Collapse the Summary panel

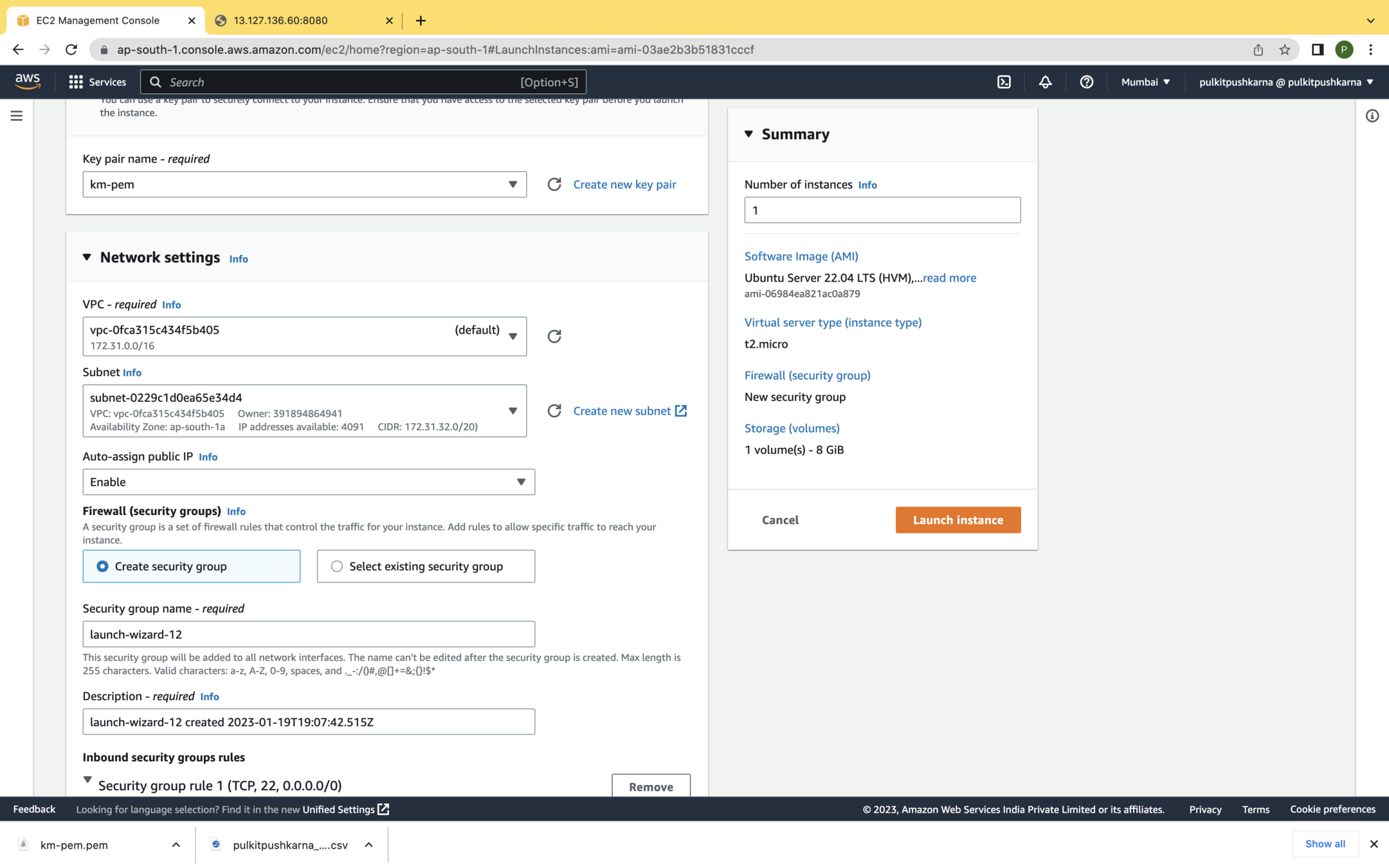[x=749, y=134]
